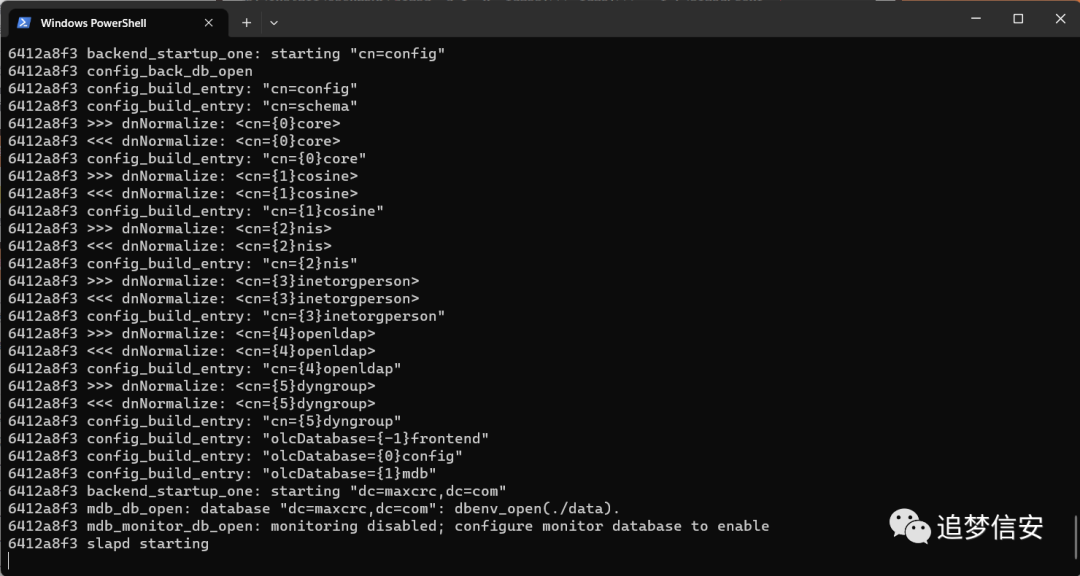The width and height of the screenshot is (1080, 576).
Task: Click the "cn={3}inetorgperson" config_build_entry line
Action: 227,316
